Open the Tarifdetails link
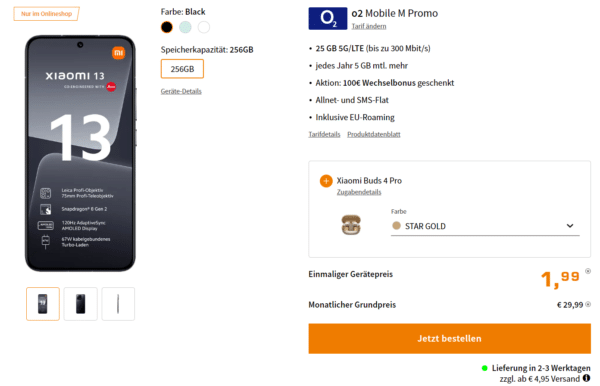600x386 pixels. point(324,134)
